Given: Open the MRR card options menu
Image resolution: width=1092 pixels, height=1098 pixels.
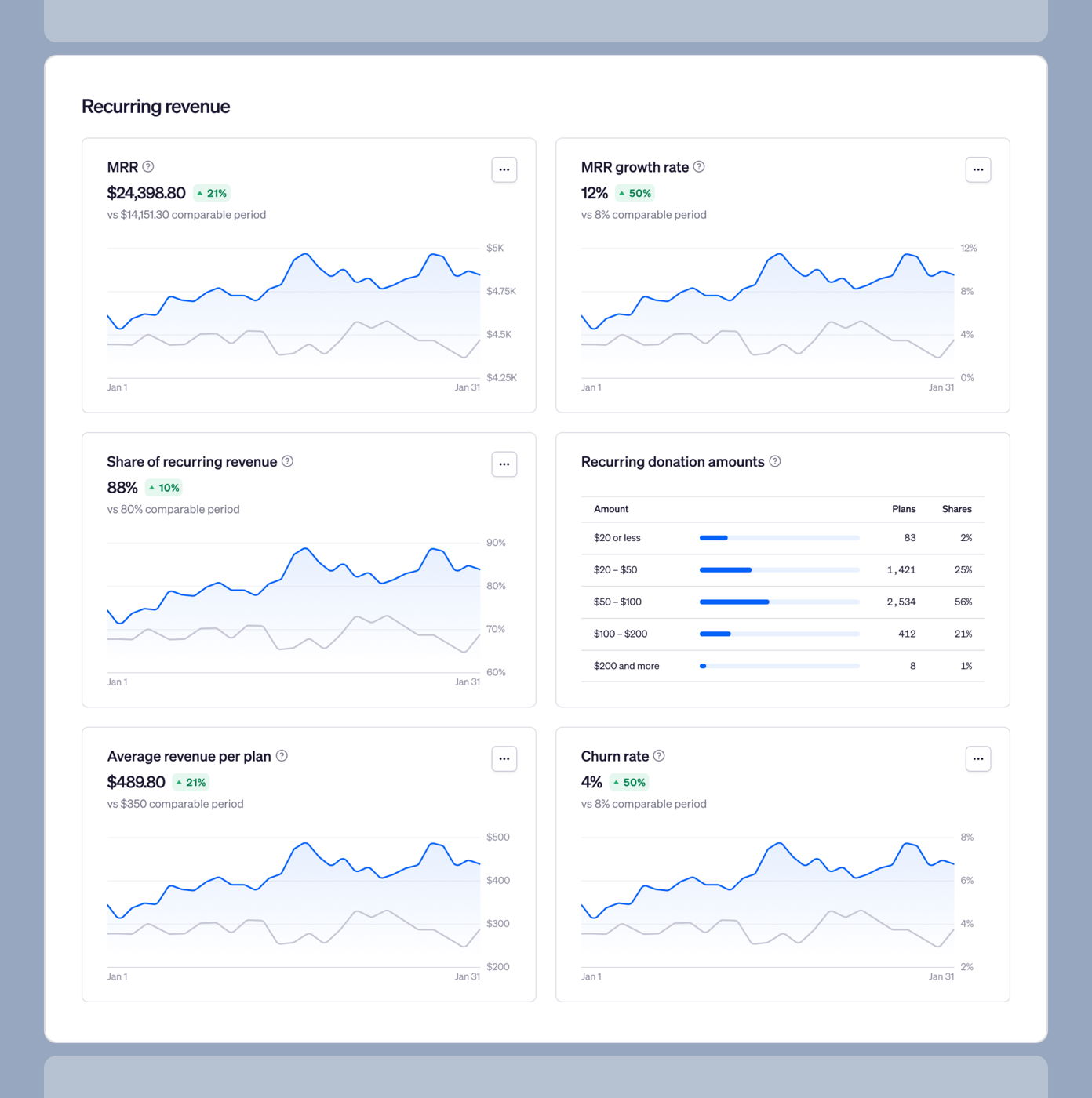Looking at the screenshot, I should 504,169.
